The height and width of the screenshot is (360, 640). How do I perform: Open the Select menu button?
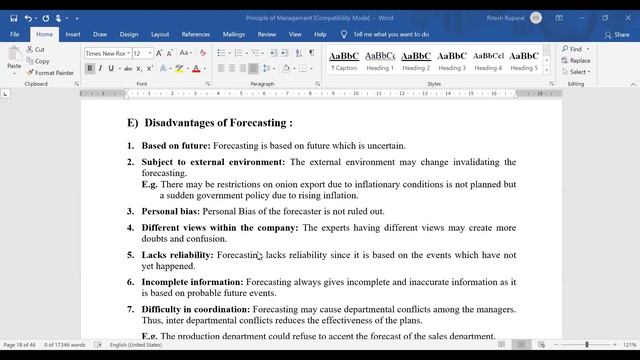(x=576, y=72)
